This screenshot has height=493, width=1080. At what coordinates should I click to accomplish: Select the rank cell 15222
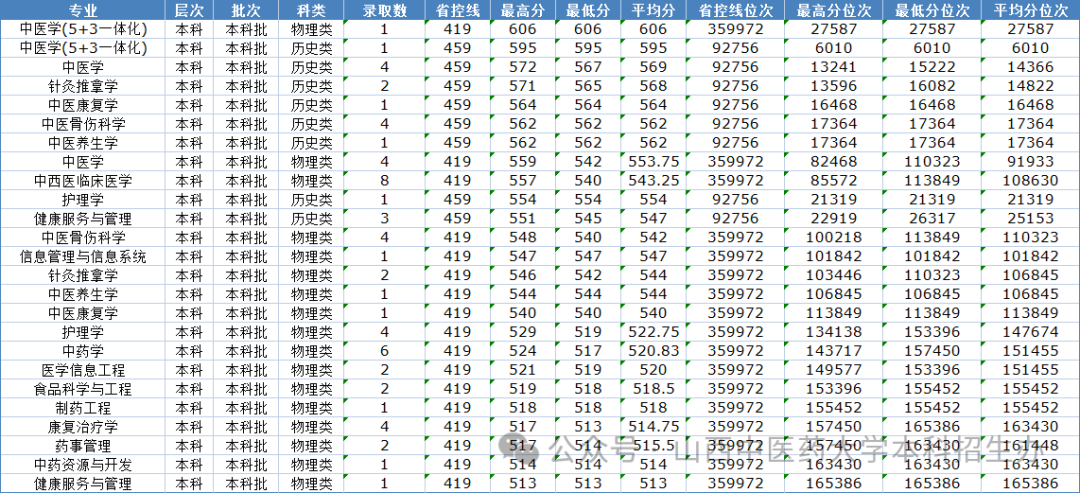coord(933,67)
